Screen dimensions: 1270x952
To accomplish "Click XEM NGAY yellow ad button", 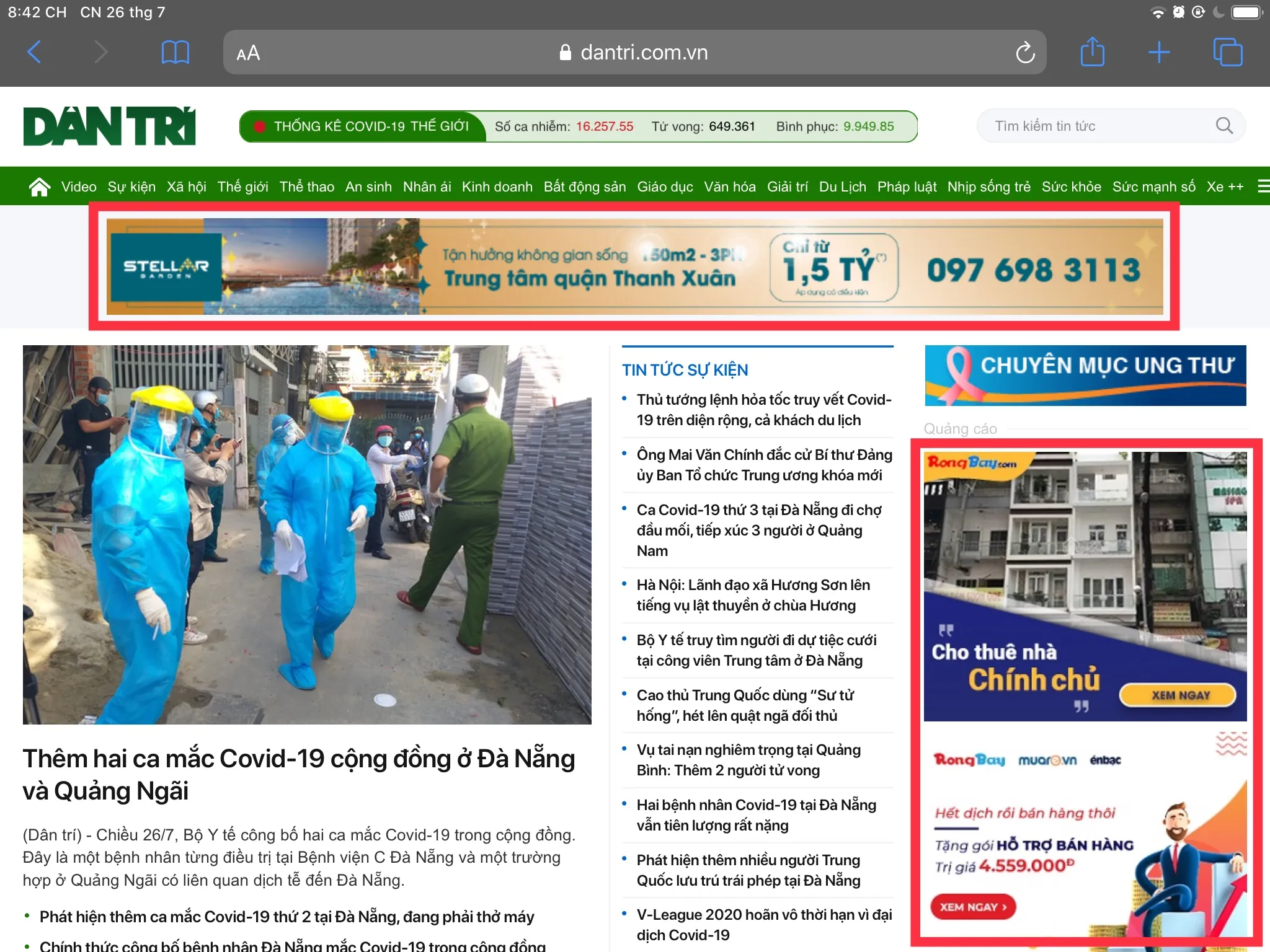I will click(x=1179, y=695).
